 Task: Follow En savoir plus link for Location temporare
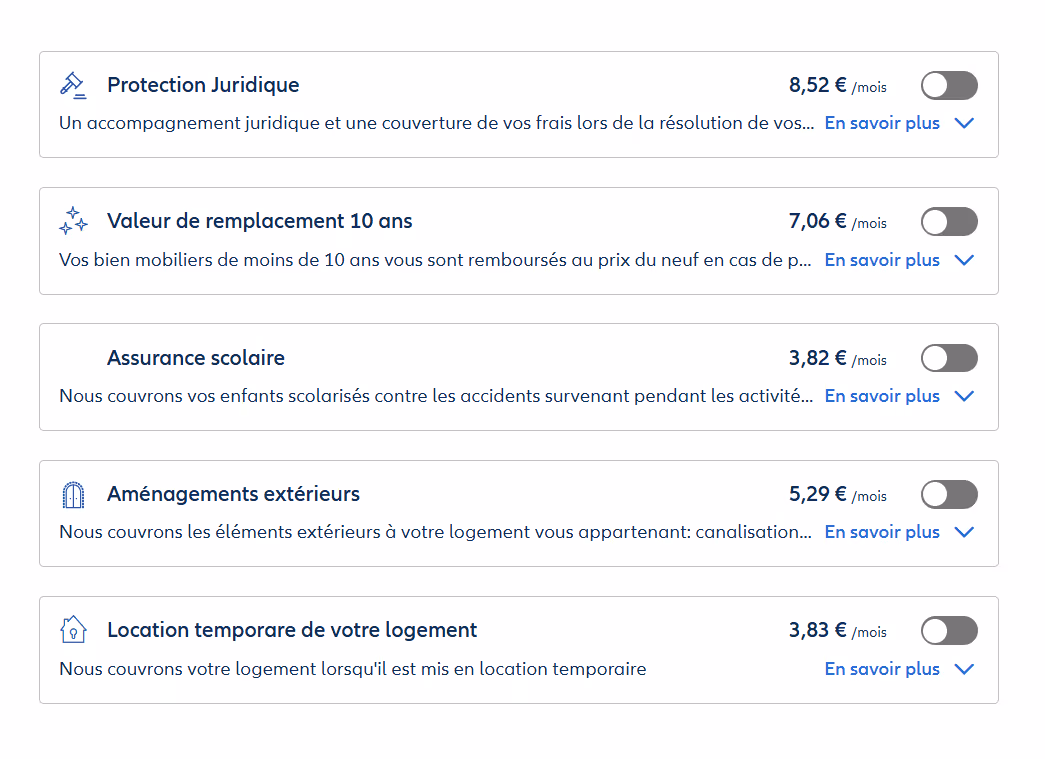click(881, 669)
